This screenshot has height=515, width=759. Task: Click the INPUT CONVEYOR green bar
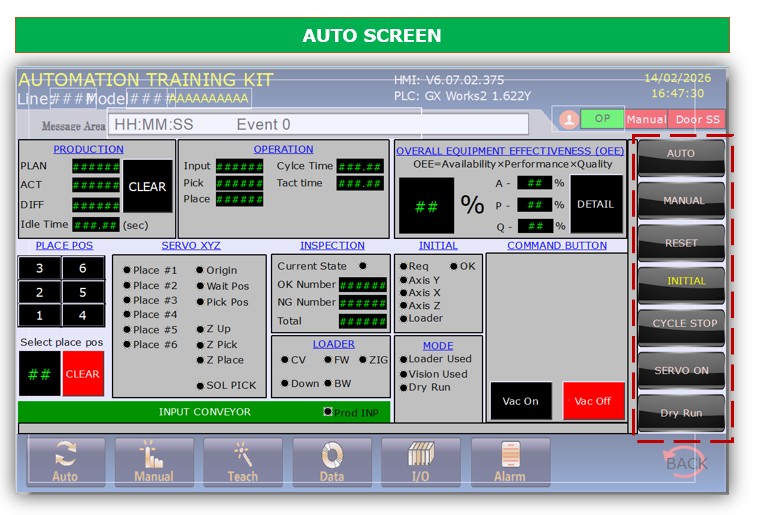(x=204, y=412)
